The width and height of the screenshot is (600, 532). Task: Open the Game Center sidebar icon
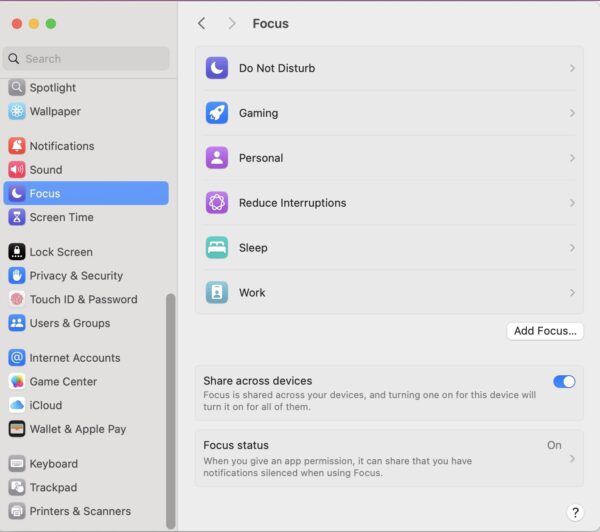pyautogui.click(x=17, y=381)
